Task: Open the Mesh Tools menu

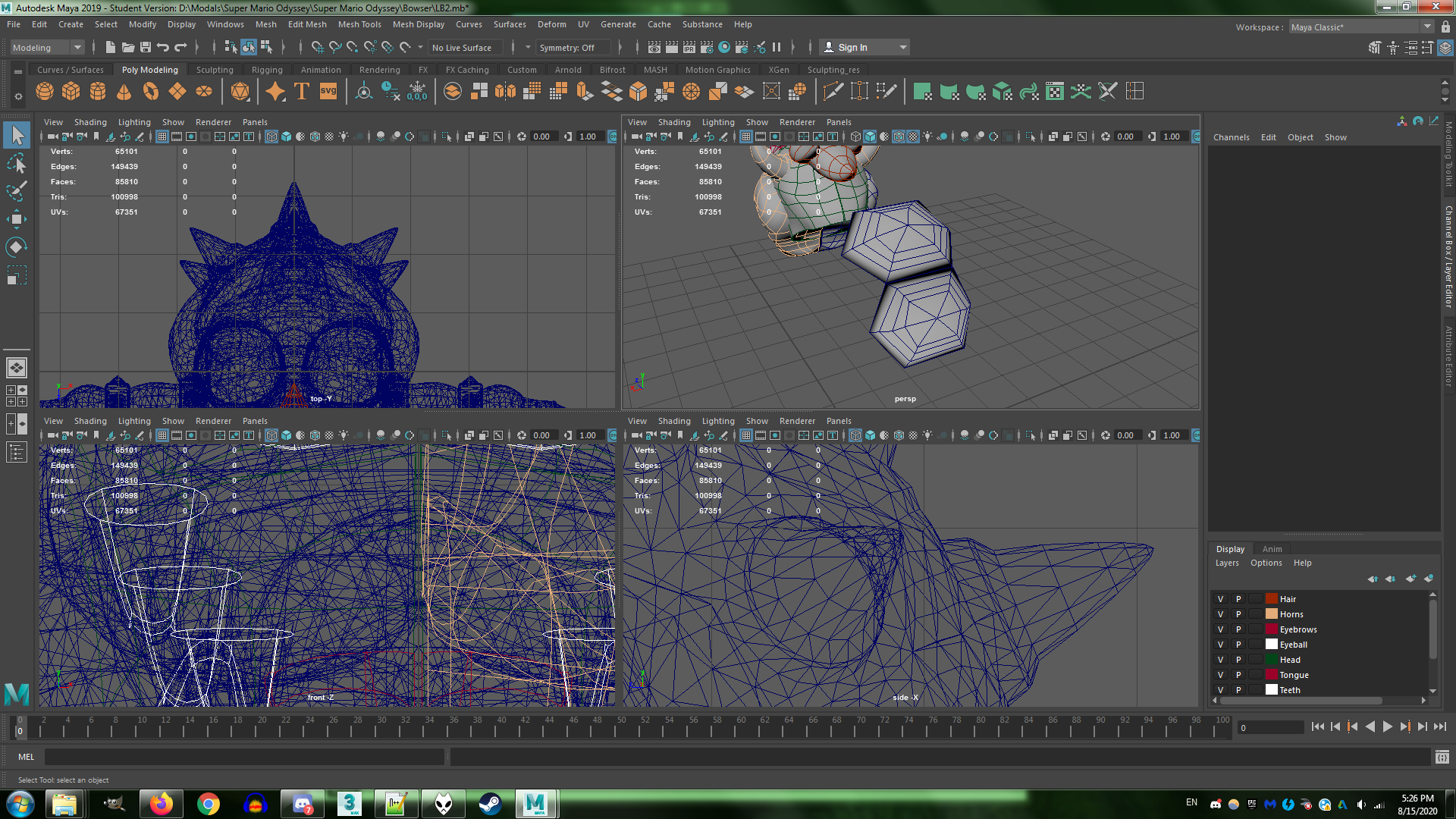Action: [x=359, y=24]
